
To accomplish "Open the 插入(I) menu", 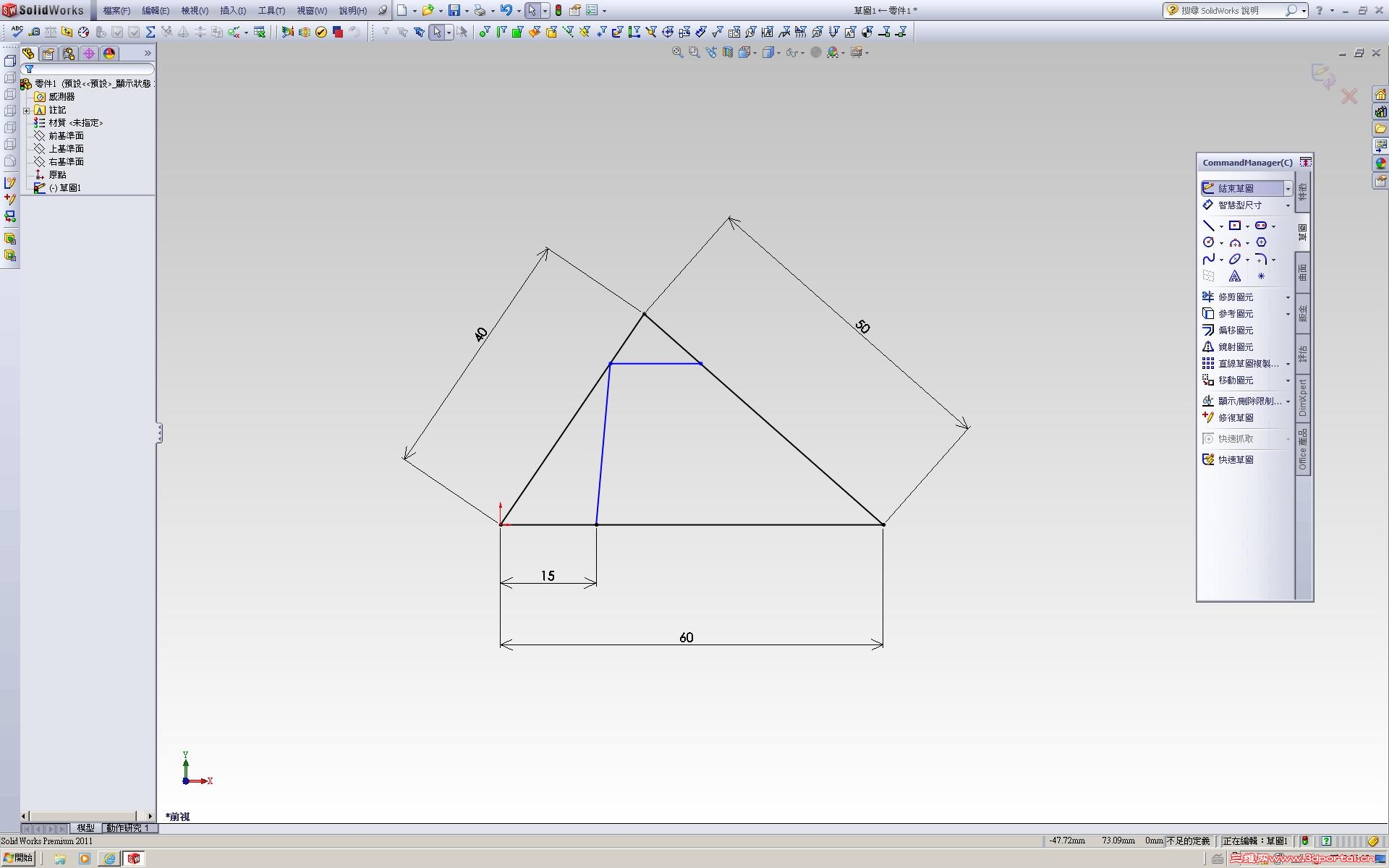I will click(232, 11).
